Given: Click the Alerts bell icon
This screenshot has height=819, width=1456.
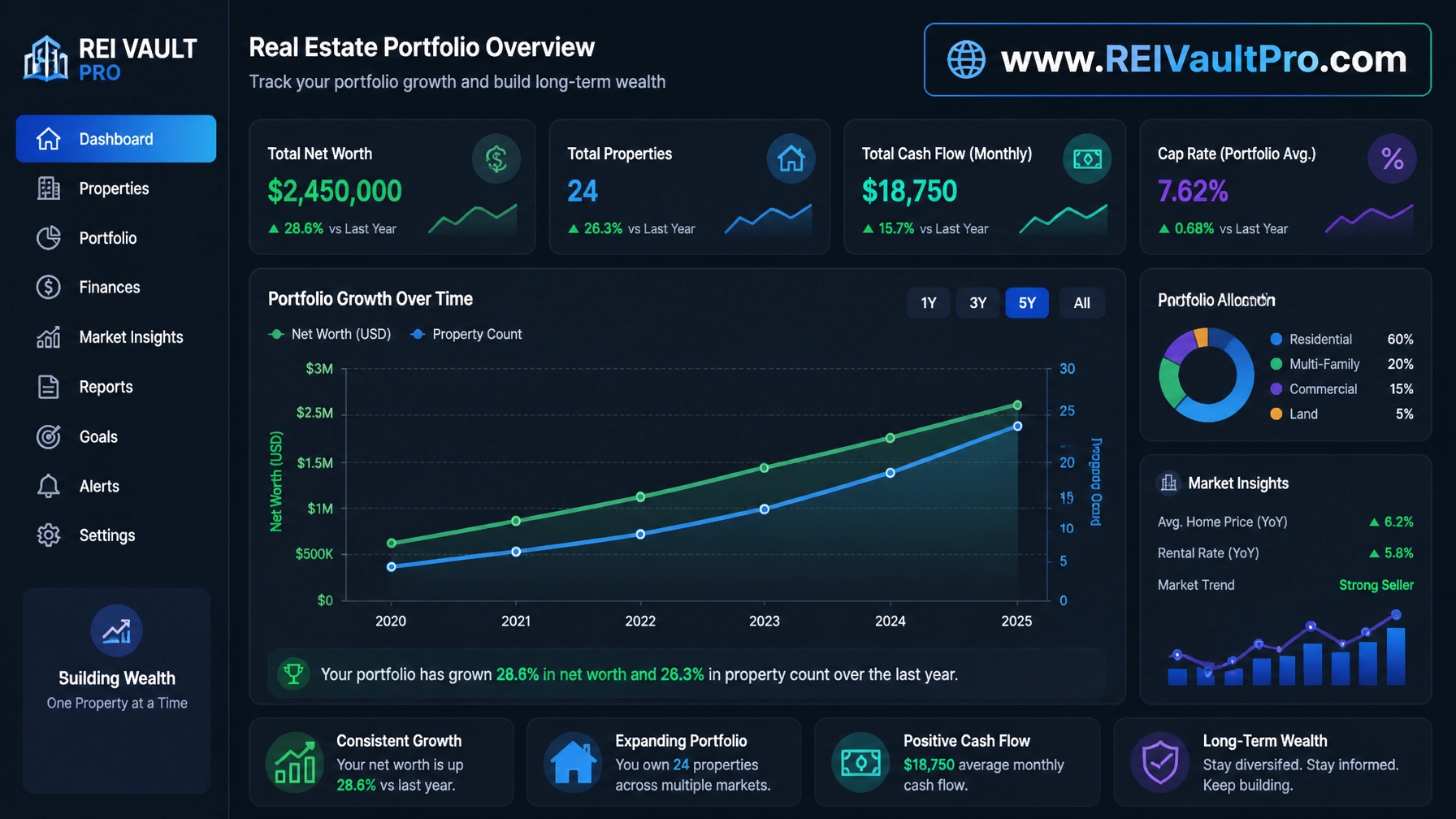Looking at the screenshot, I should [49, 486].
